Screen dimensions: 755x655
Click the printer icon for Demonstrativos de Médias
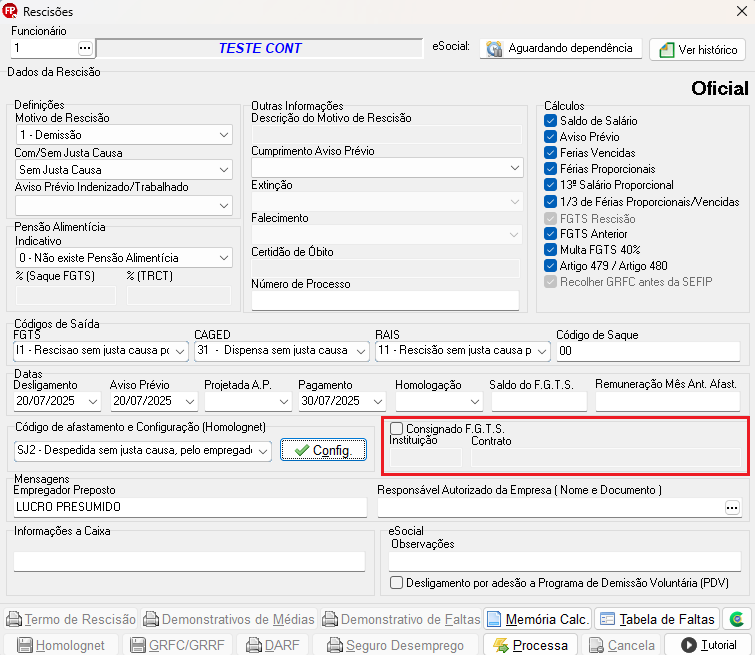(151, 619)
